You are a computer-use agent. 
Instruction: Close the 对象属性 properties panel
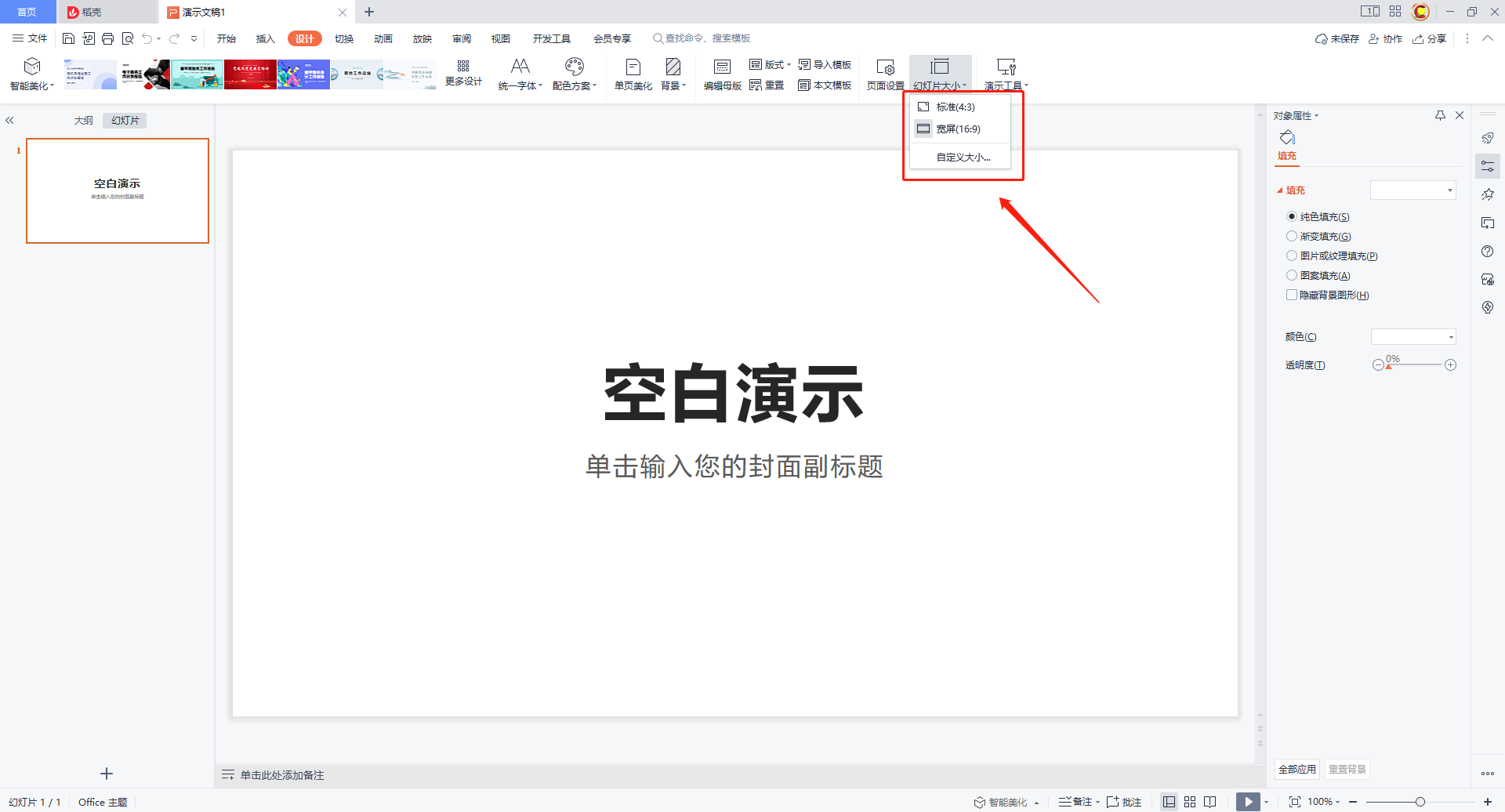(x=1460, y=115)
